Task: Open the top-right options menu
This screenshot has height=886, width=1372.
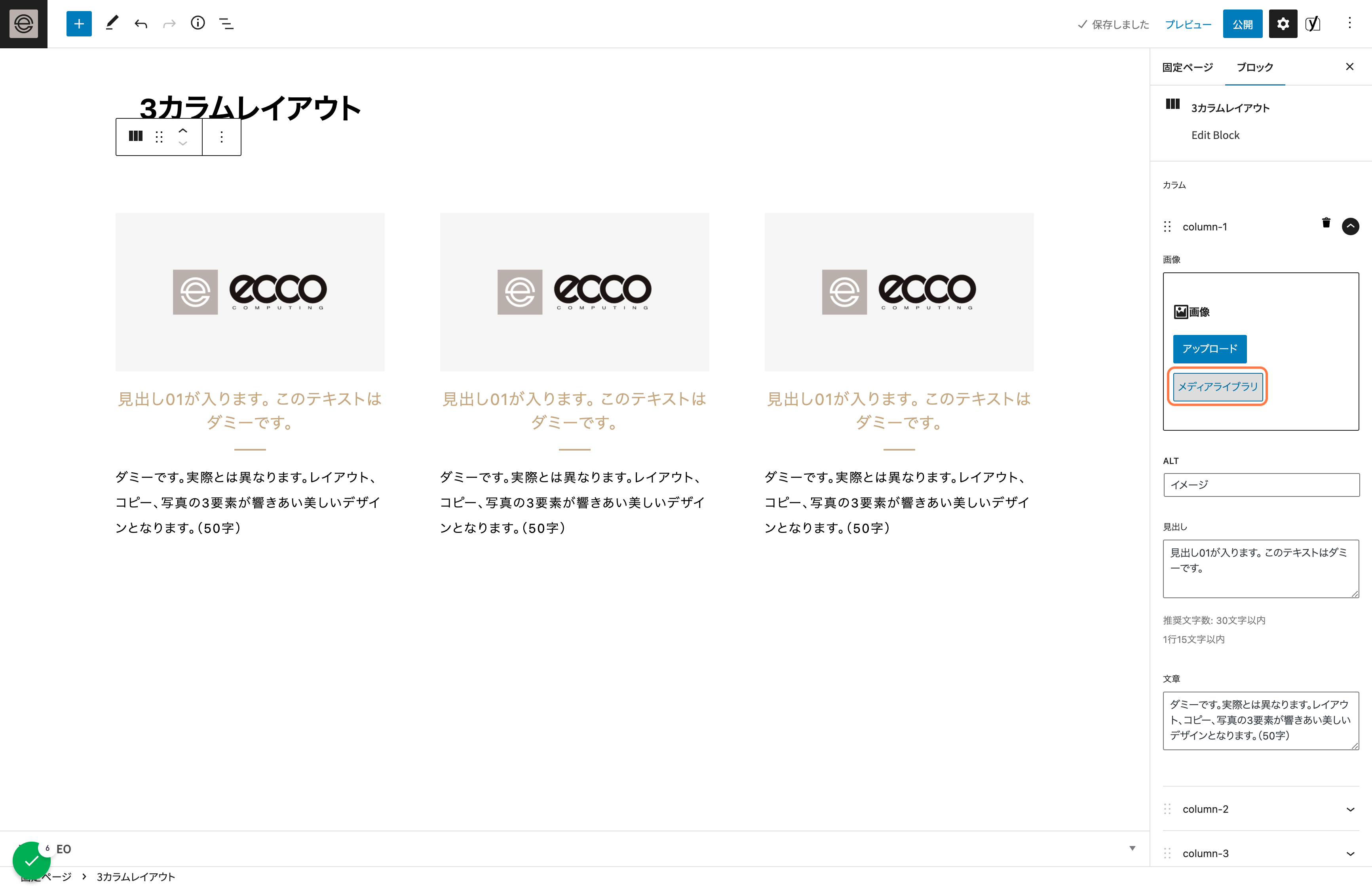Action: [1349, 24]
